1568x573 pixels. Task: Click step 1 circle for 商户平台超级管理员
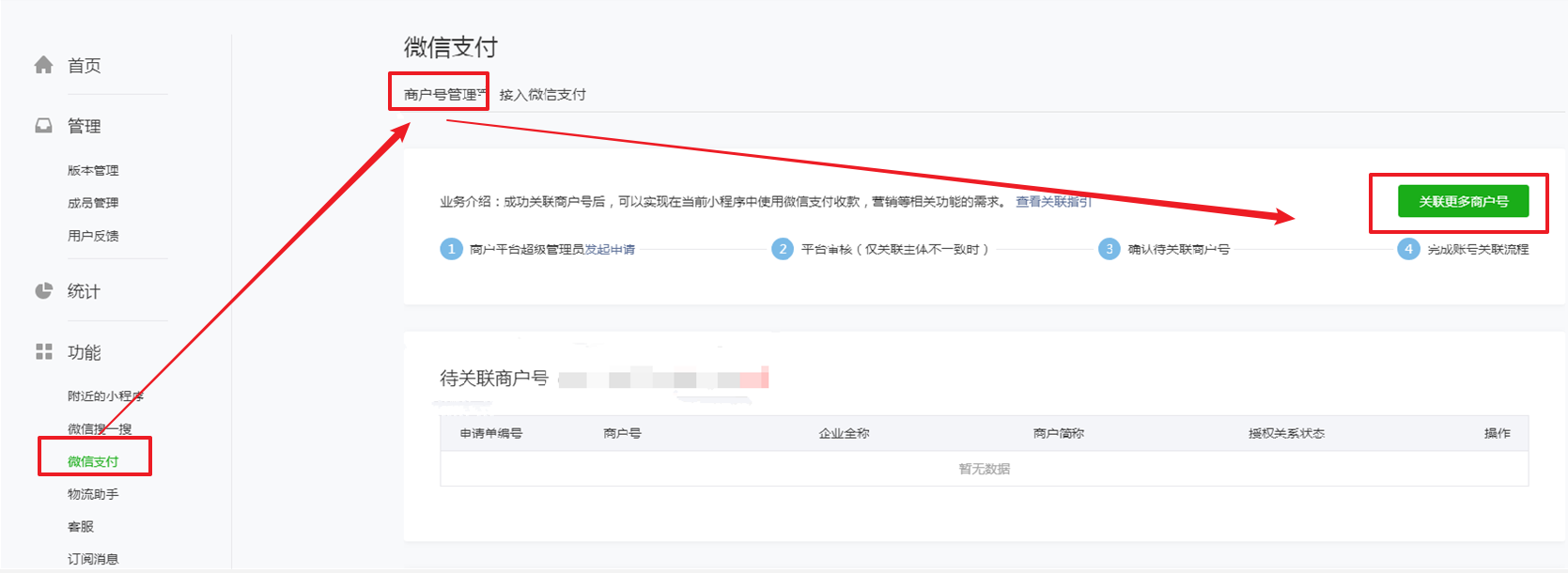(451, 249)
